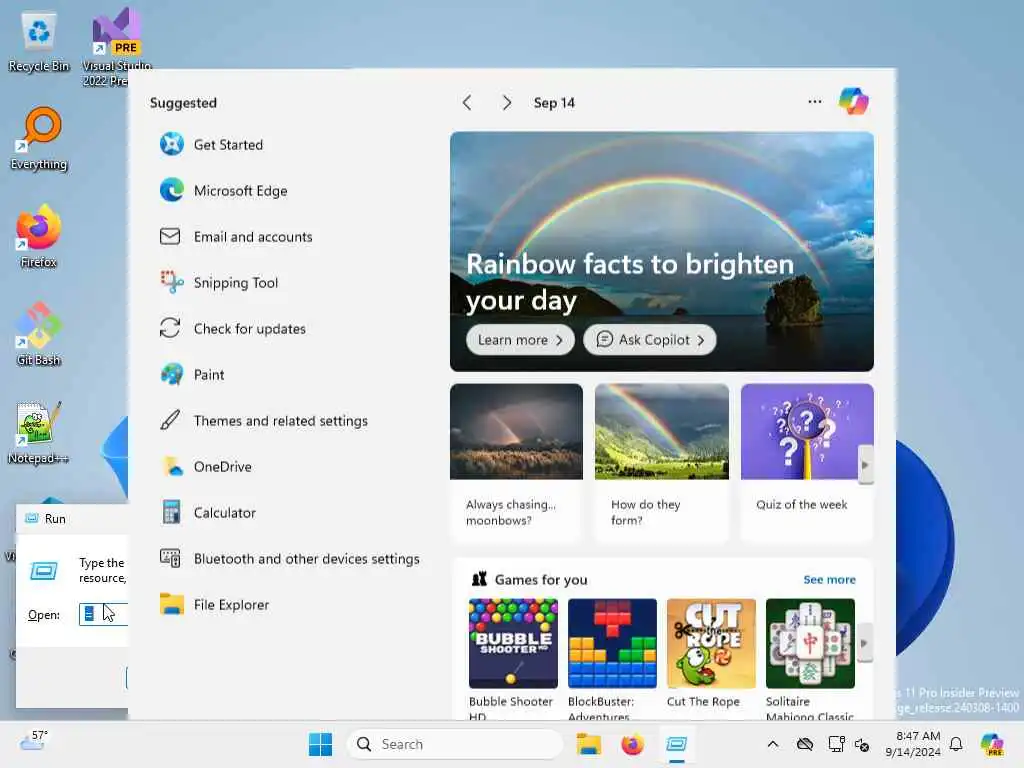Screen dimensions: 1024x768
Task: Click the Notepad++ desktop icon
Action: click(x=39, y=432)
